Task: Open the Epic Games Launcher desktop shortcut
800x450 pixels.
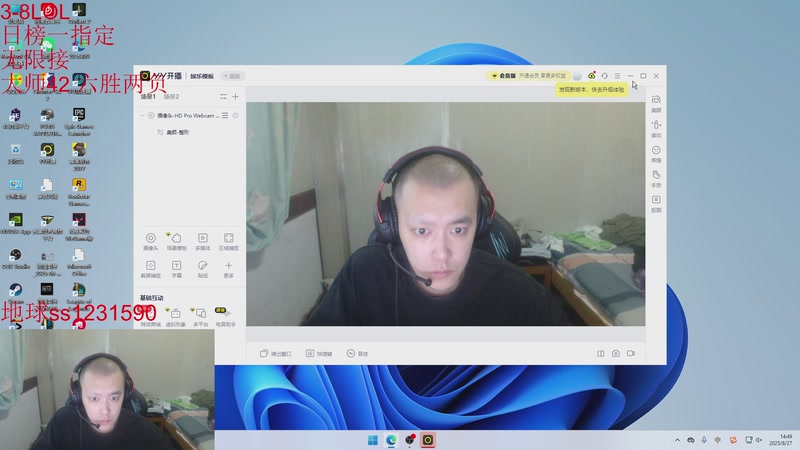Action: [79, 121]
